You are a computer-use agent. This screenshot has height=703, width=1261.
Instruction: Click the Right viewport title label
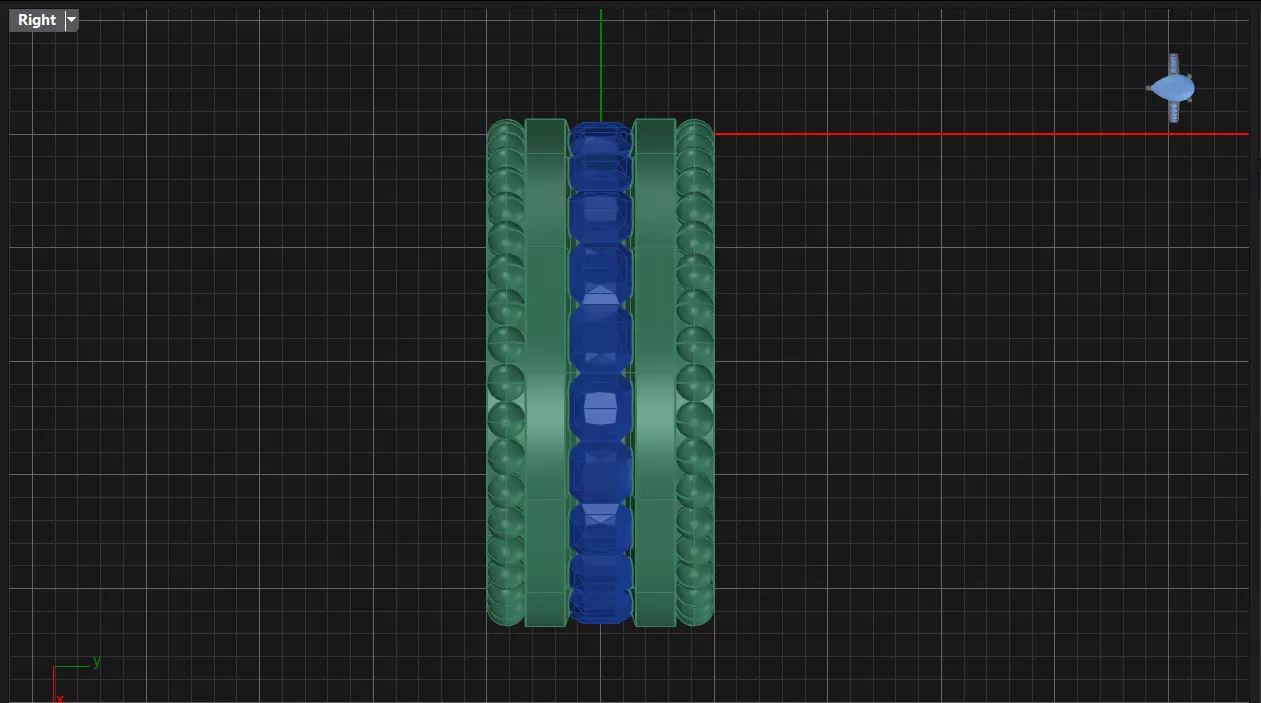click(37, 20)
